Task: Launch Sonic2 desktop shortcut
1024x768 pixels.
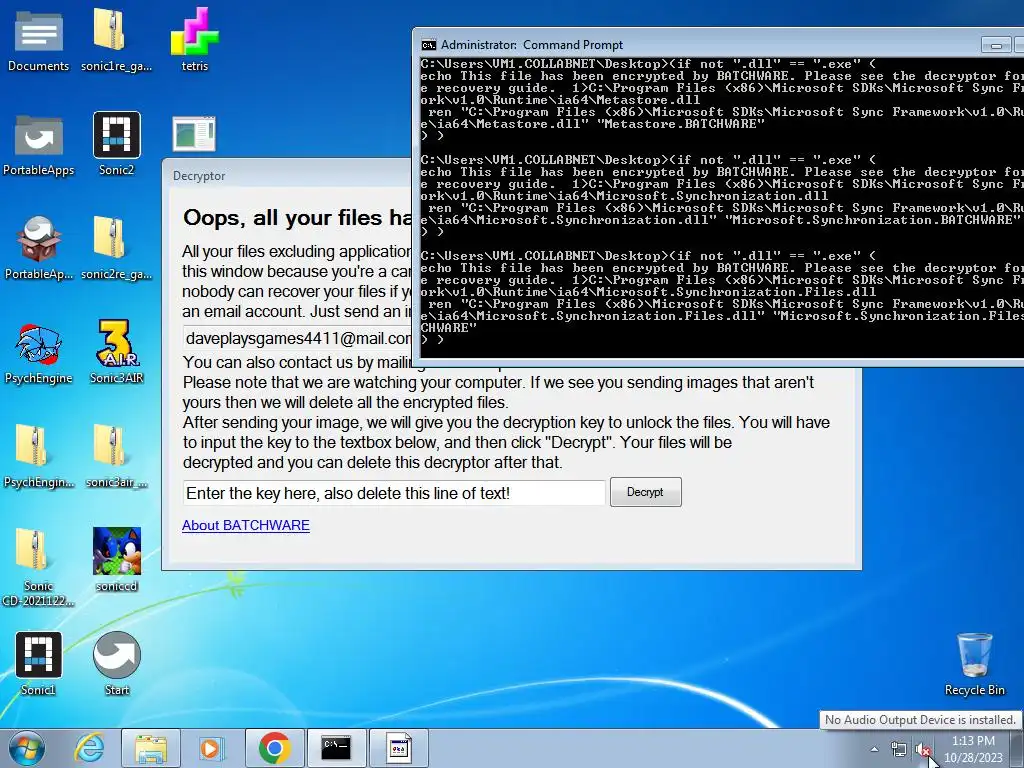Action: coord(116,145)
